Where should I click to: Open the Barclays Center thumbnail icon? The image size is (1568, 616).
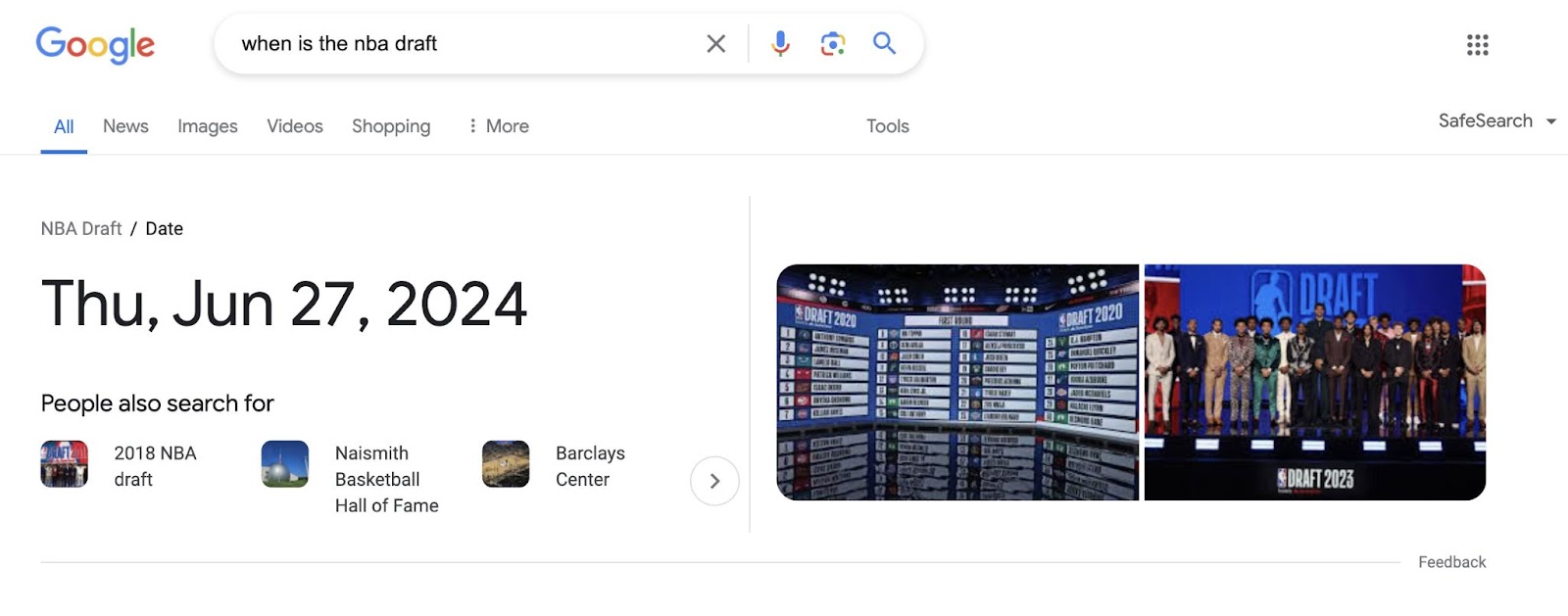pyautogui.click(x=506, y=464)
